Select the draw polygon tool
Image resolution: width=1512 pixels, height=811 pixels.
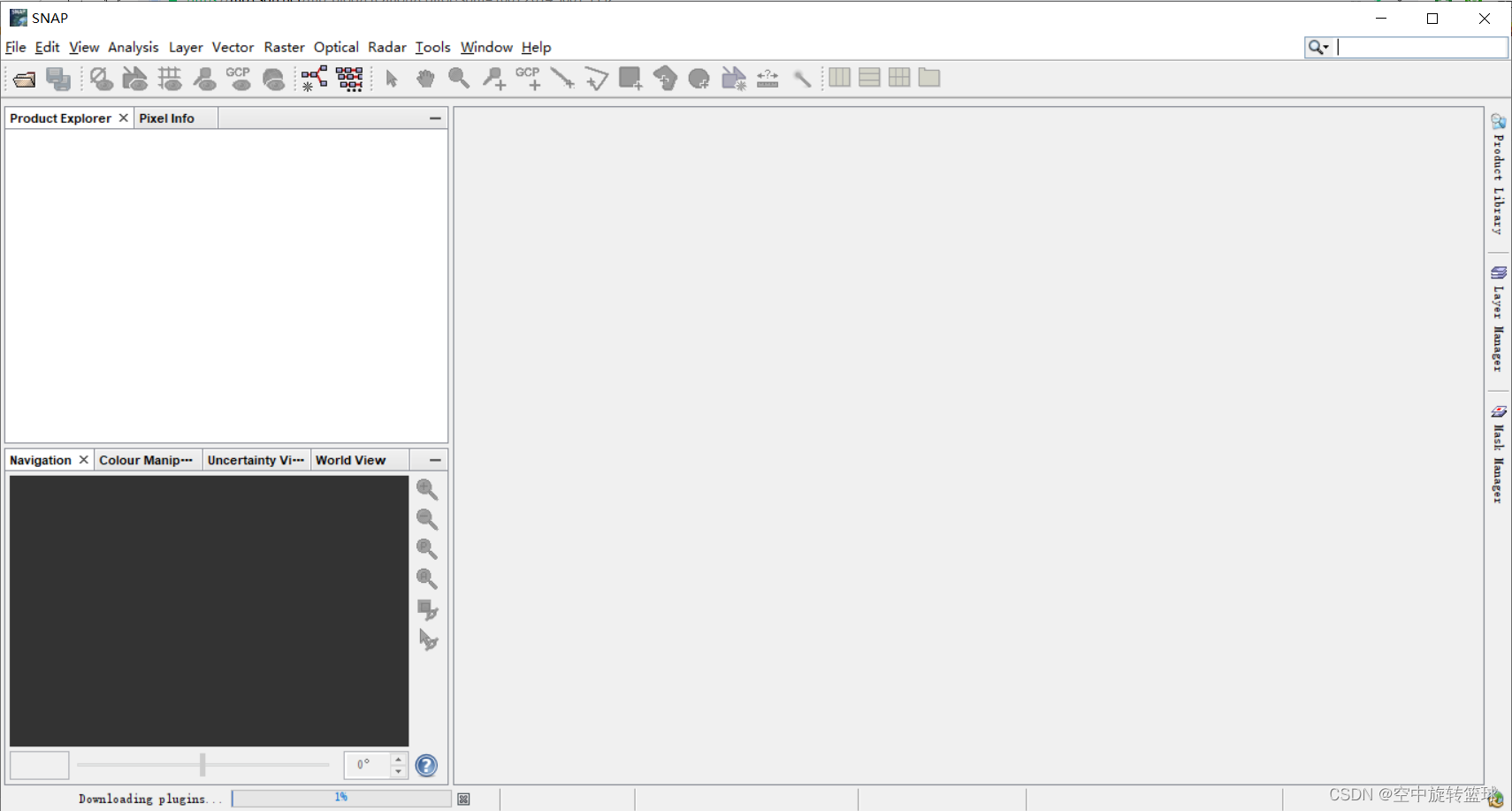[665, 79]
